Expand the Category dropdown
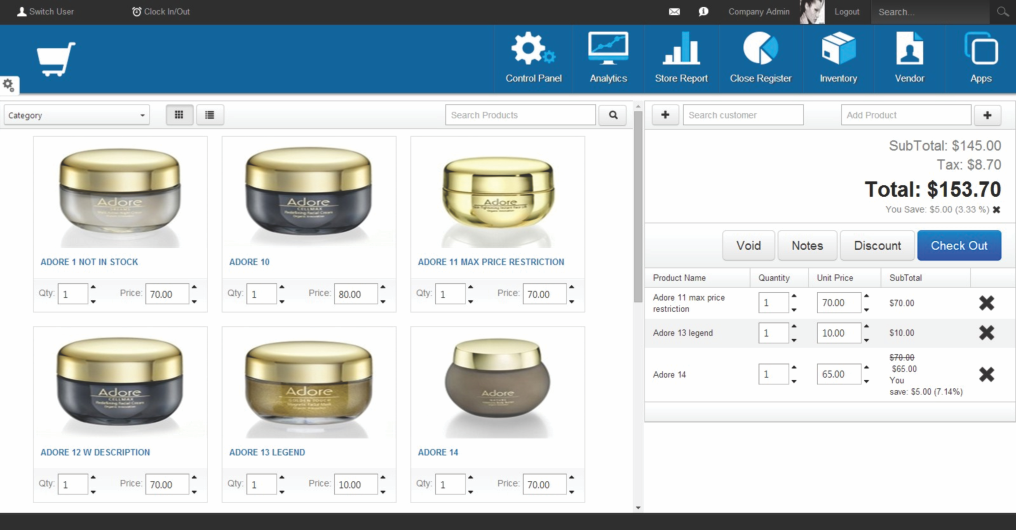The image size is (1016, 530). tap(76, 115)
